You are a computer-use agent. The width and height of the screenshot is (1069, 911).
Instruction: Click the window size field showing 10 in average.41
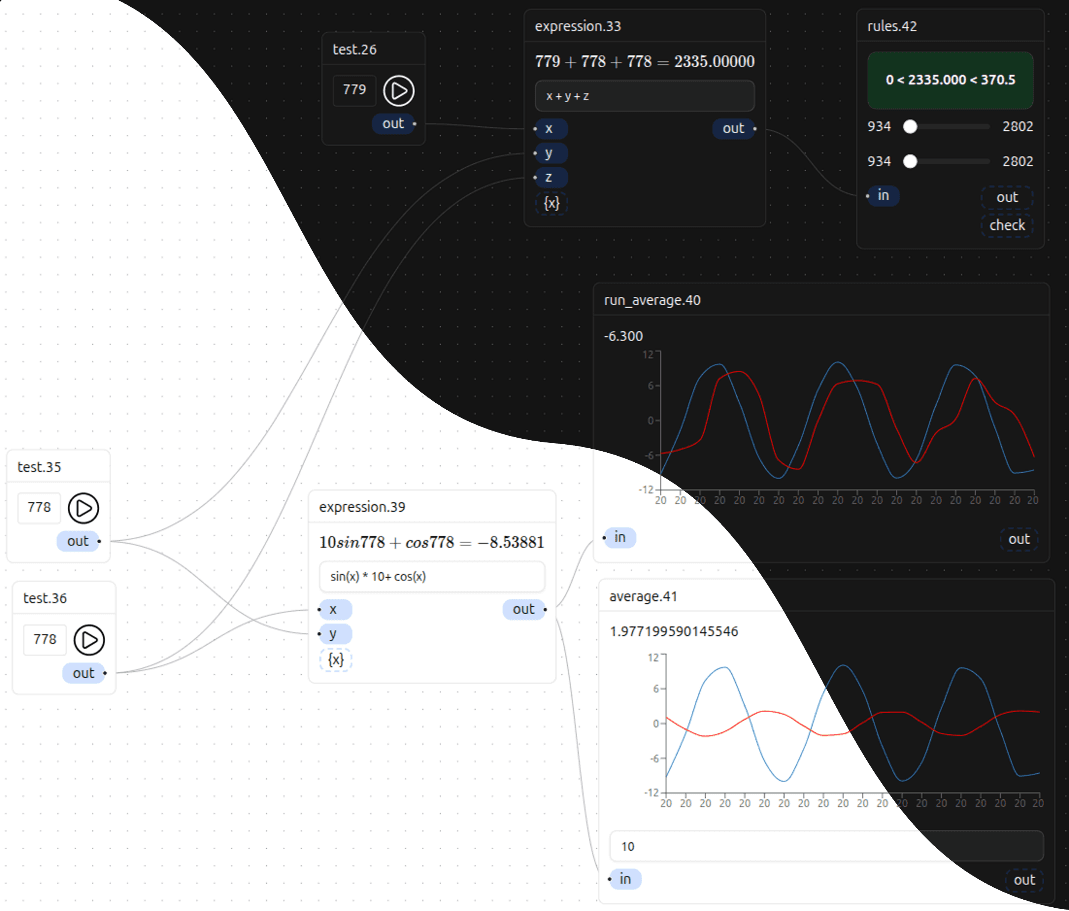(825, 846)
